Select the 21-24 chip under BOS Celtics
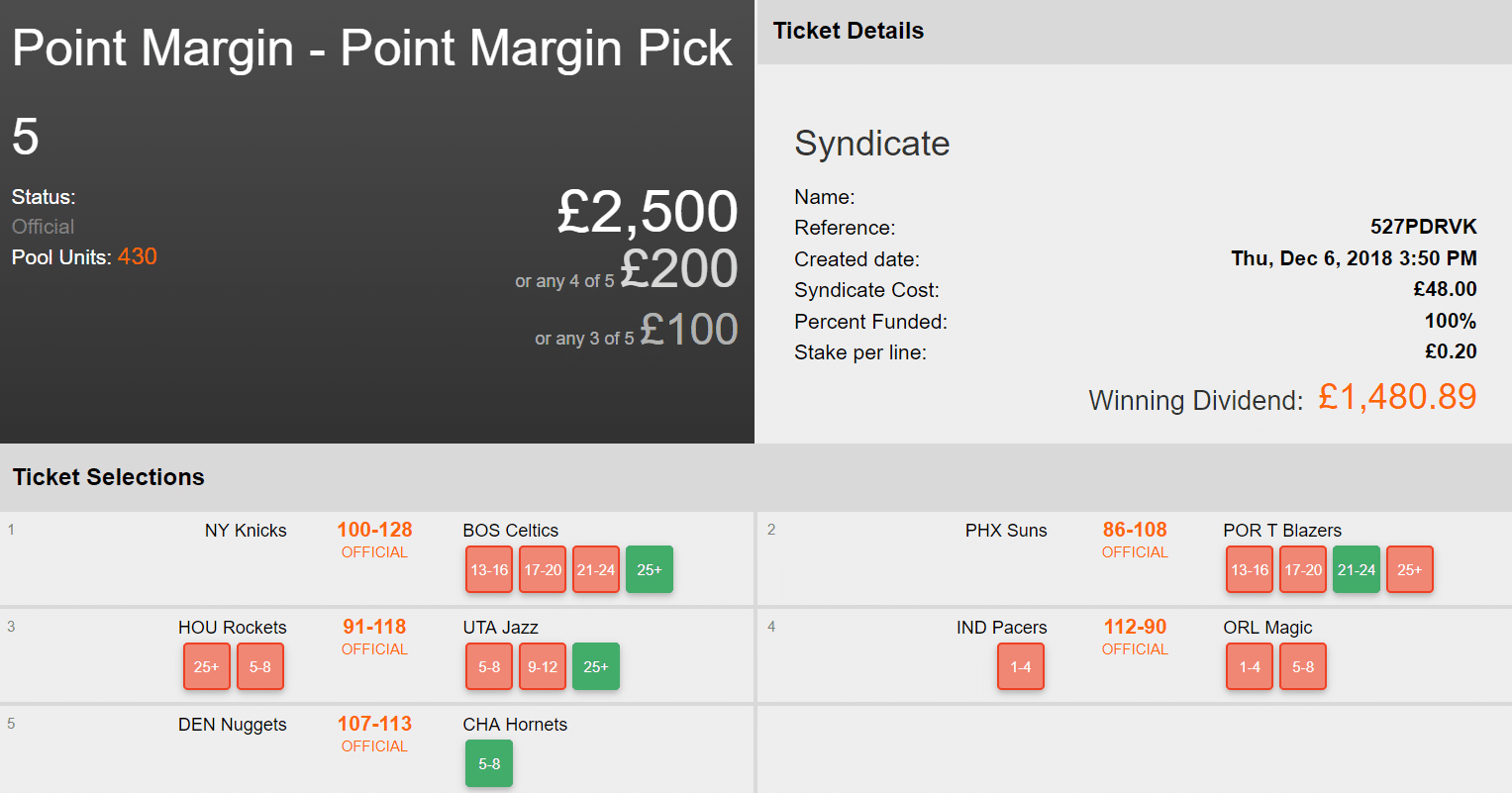Image resolution: width=1512 pixels, height=793 pixels. [596, 569]
